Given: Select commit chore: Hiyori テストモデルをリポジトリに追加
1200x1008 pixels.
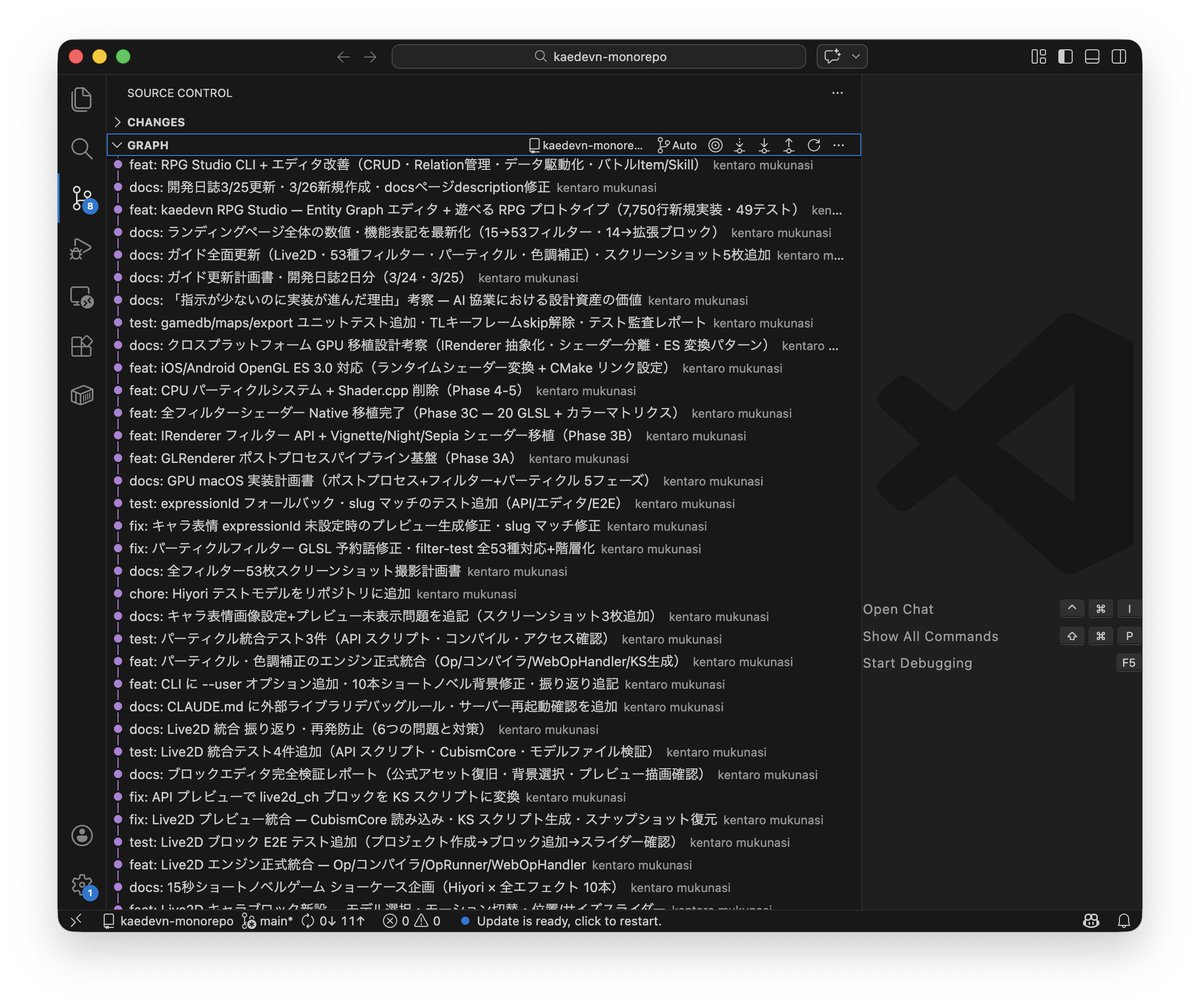Looking at the screenshot, I should click(484, 594).
